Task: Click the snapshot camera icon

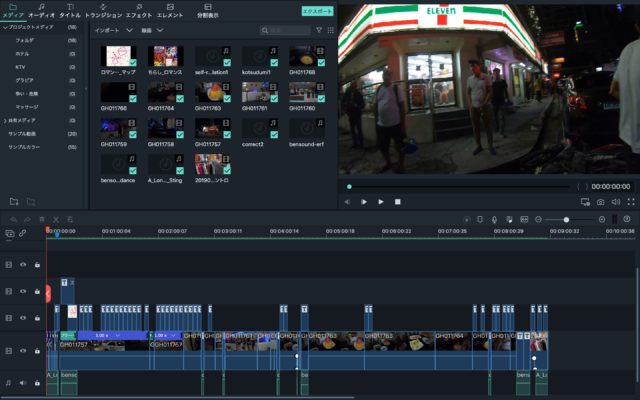Action: (x=600, y=201)
